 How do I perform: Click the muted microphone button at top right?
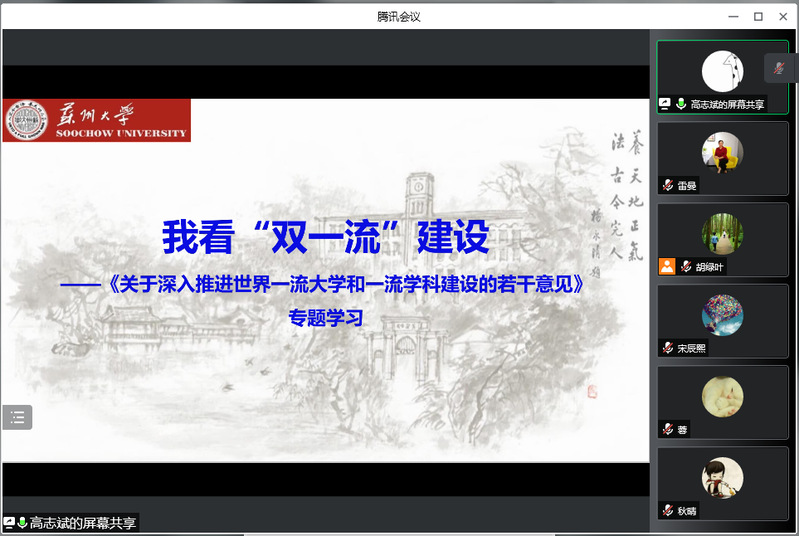click(779, 67)
